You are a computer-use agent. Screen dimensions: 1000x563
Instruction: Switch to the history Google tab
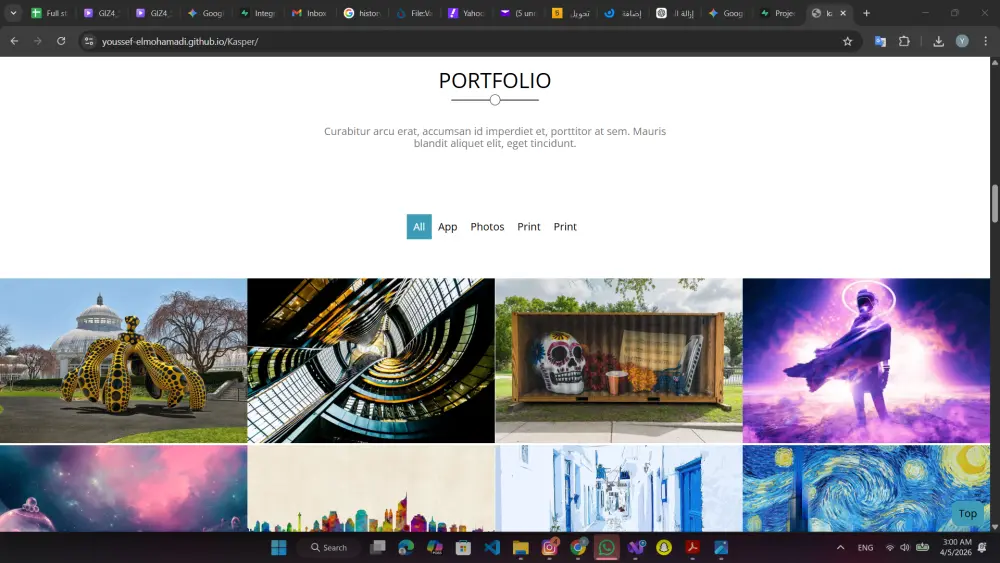pyautogui.click(x=362, y=13)
